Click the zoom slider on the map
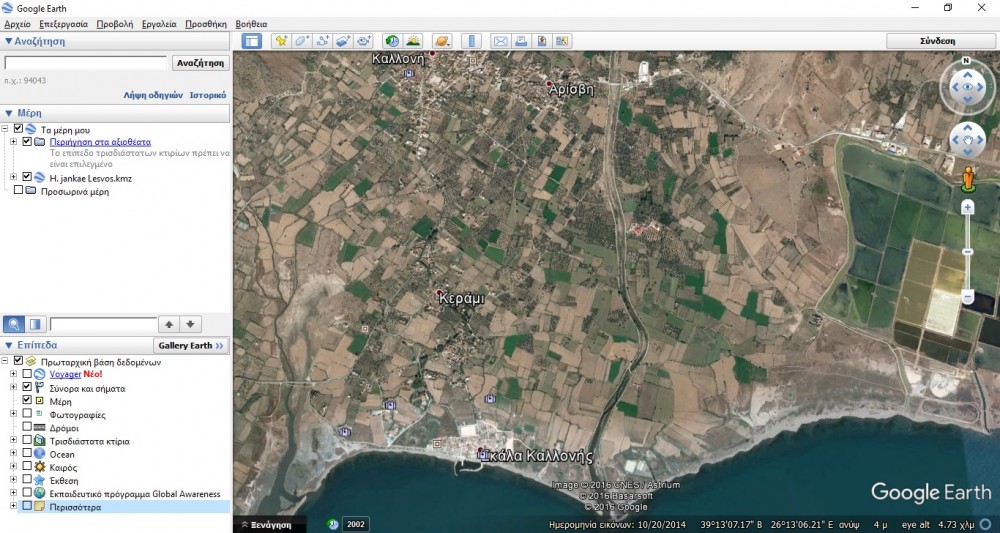Image resolution: width=1000 pixels, height=533 pixels. 967,251
